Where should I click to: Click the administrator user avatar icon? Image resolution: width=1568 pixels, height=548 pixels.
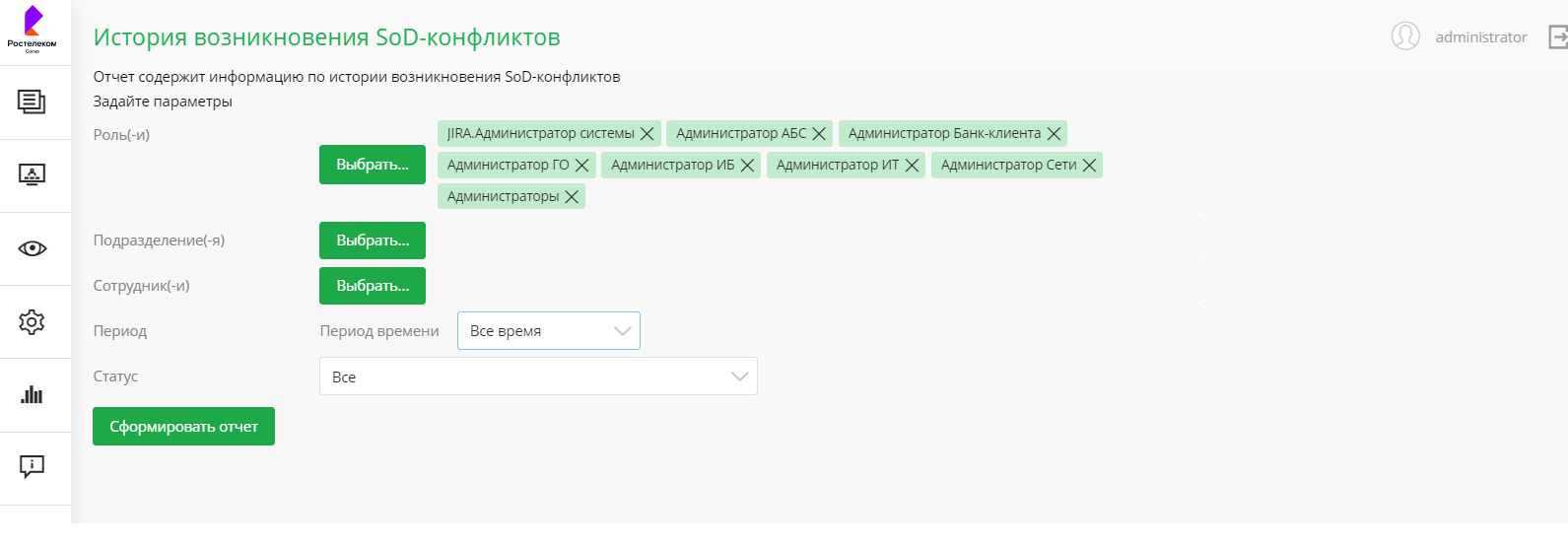coord(1405,36)
